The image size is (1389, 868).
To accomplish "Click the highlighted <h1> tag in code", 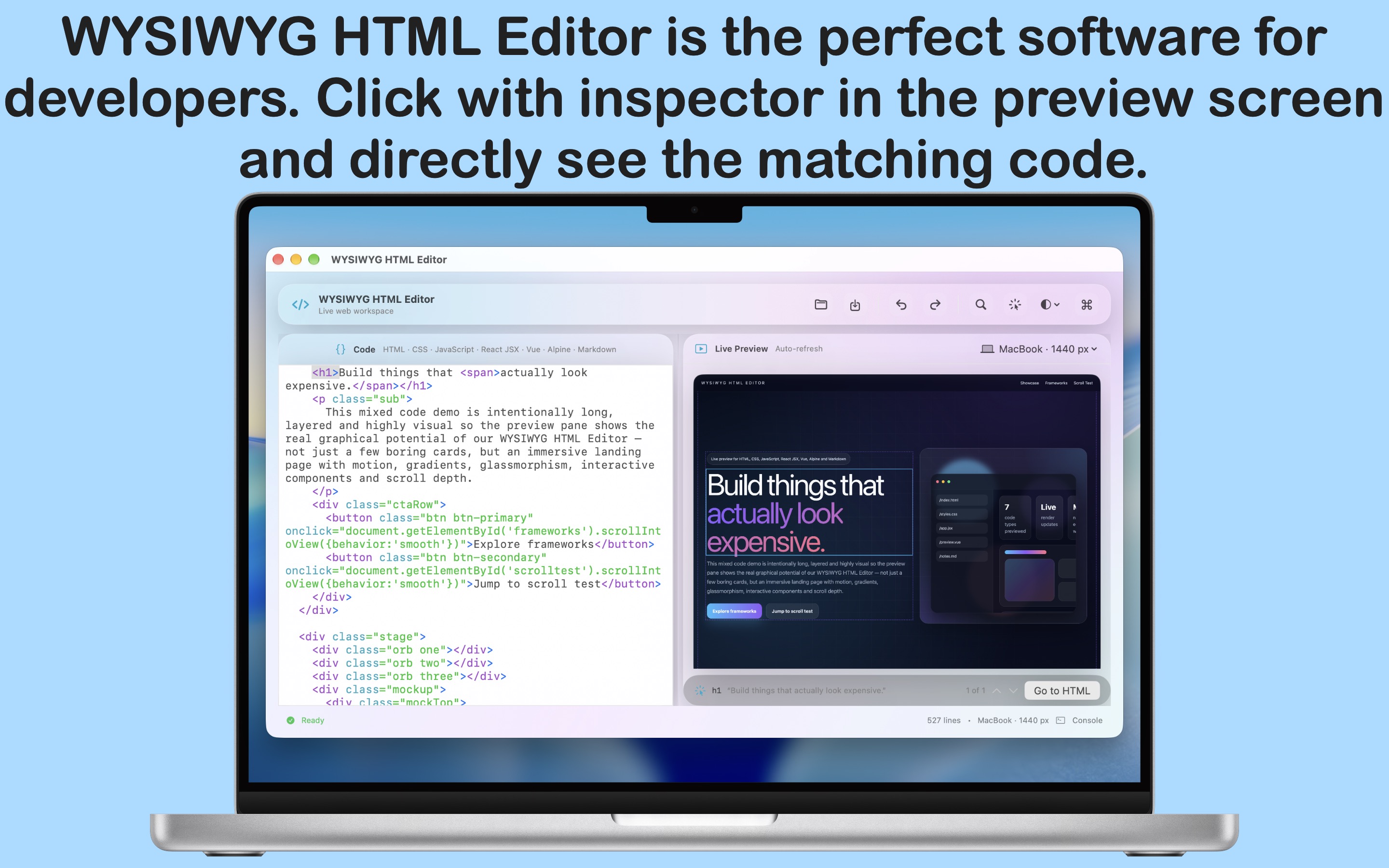I will click(x=325, y=373).
